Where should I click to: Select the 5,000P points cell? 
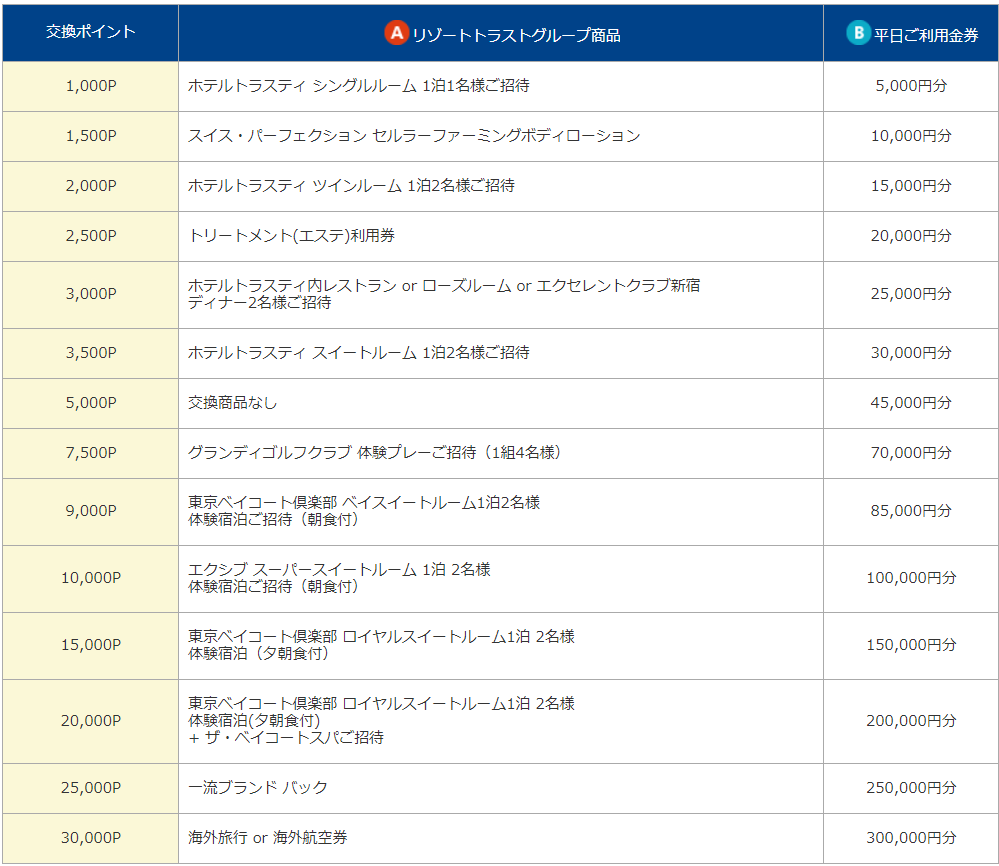90,403
